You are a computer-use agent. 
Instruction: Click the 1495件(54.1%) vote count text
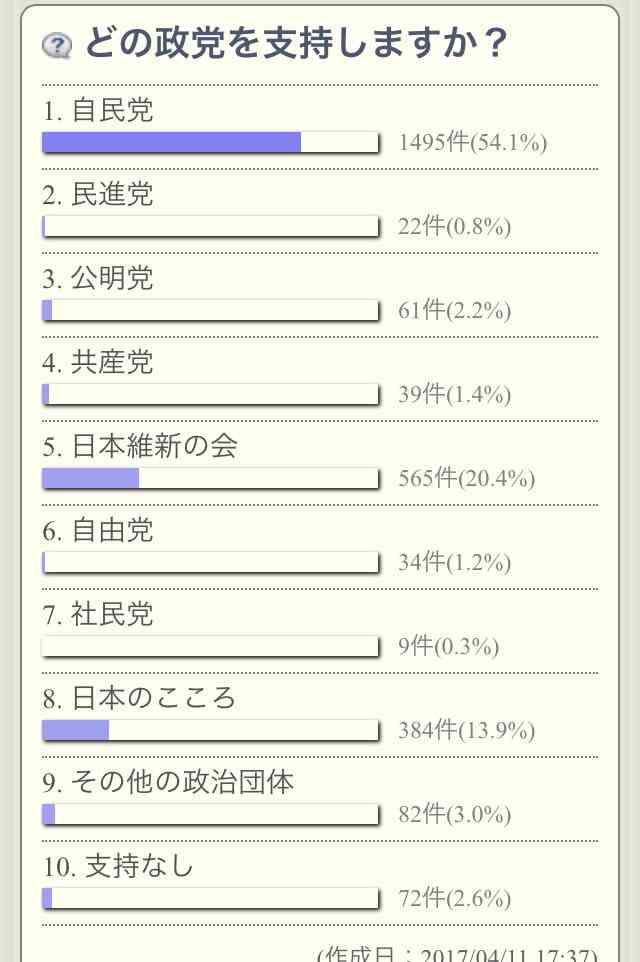pos(472,142)
